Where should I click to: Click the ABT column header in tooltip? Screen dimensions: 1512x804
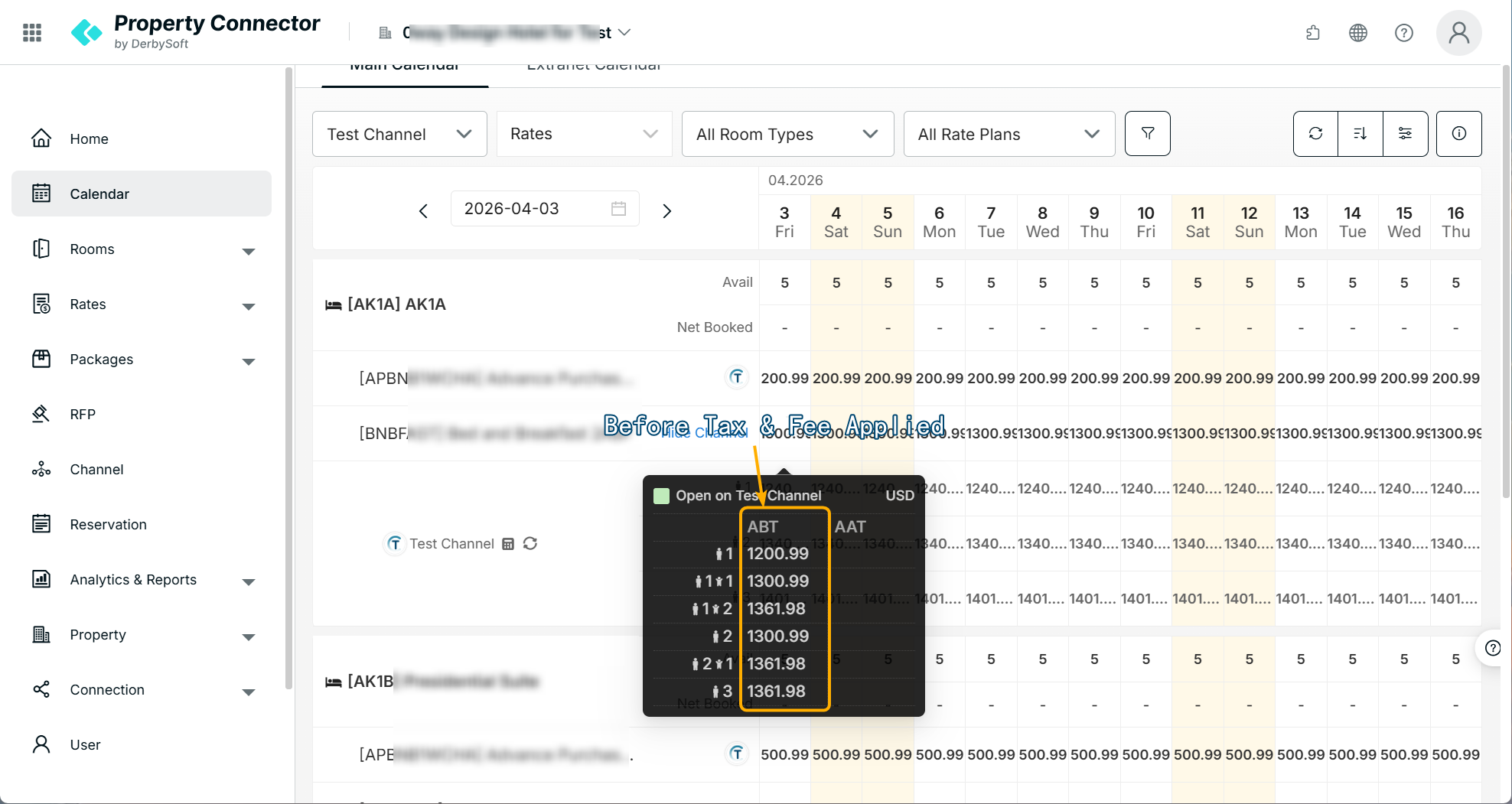(762, 526)
